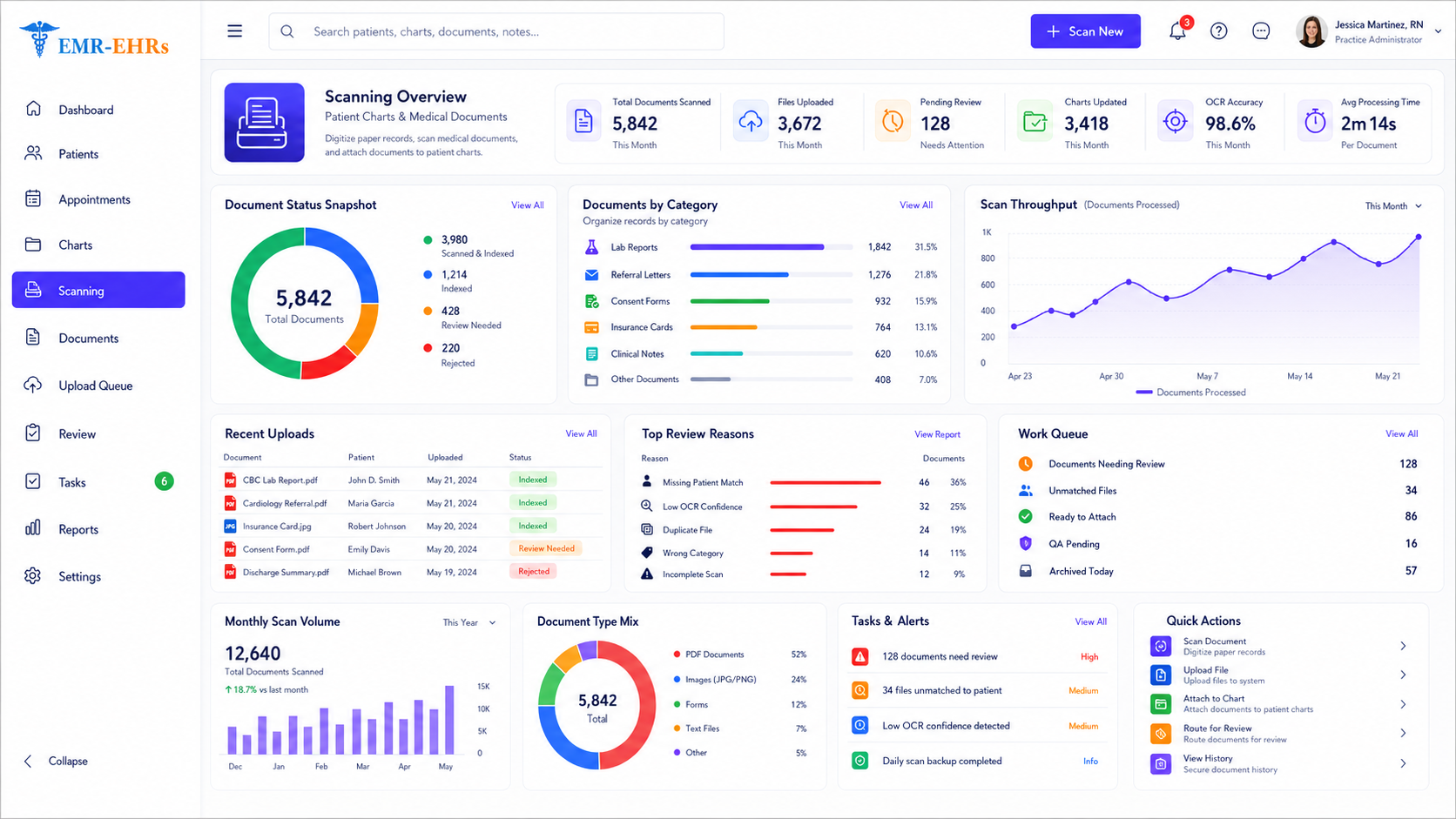Click the Documents Needing Review clock icon

[1026, 464]
